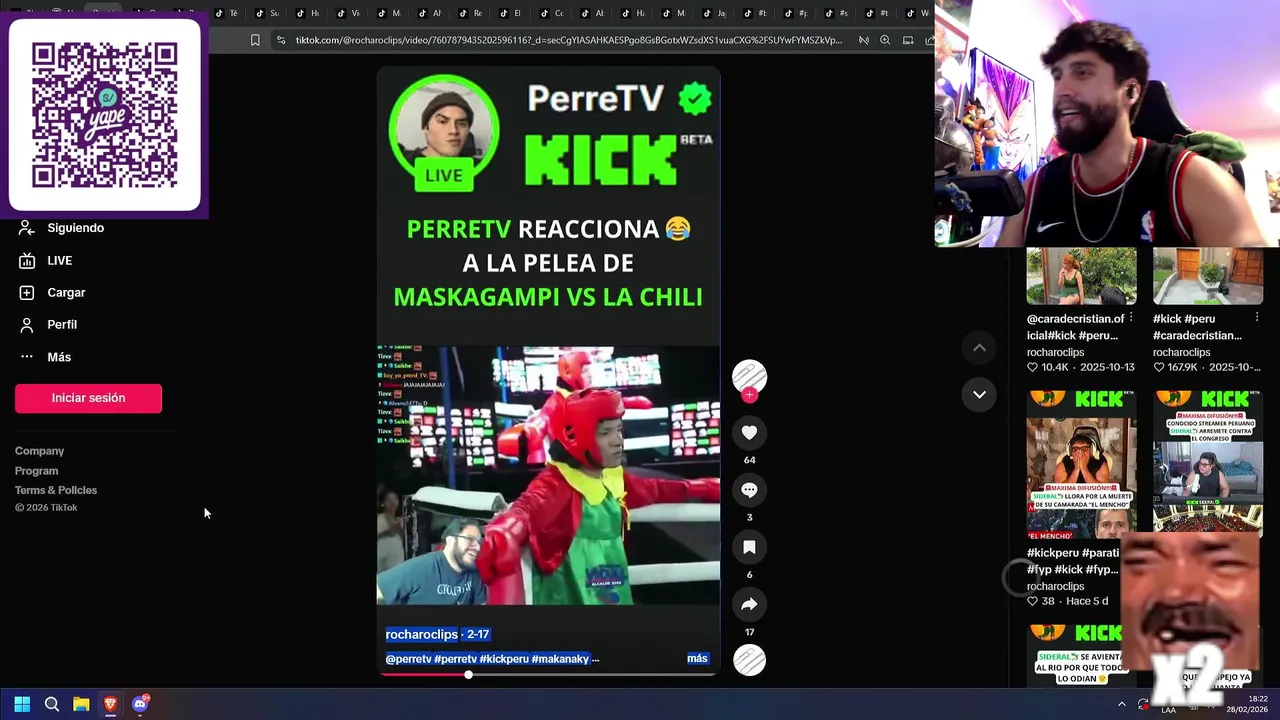
Task: Follow rocharoclips via the red plus badge
Action: pos(749,395)
